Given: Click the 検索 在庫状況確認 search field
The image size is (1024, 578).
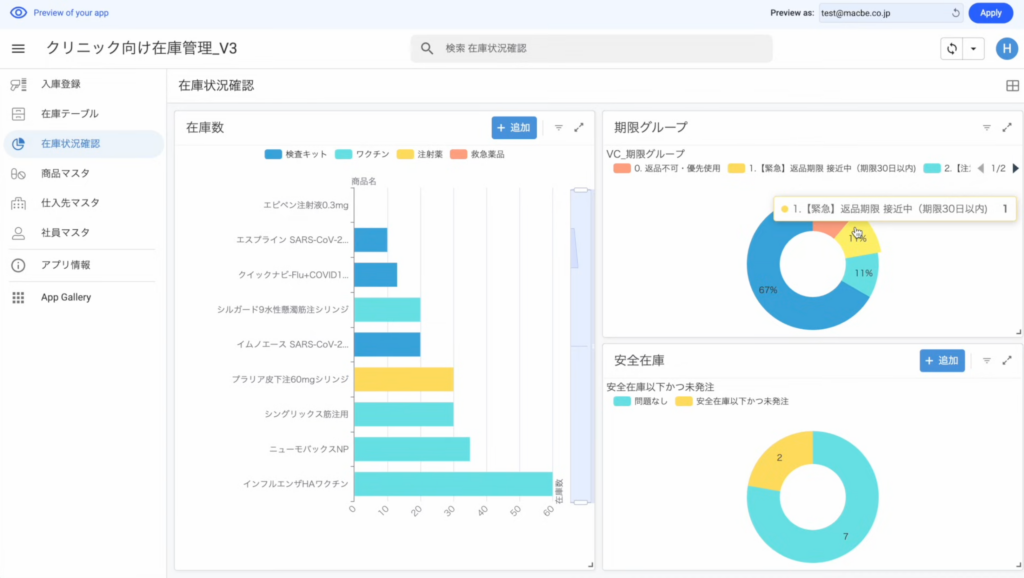Looking at the screenshot, I should [591, 49].
